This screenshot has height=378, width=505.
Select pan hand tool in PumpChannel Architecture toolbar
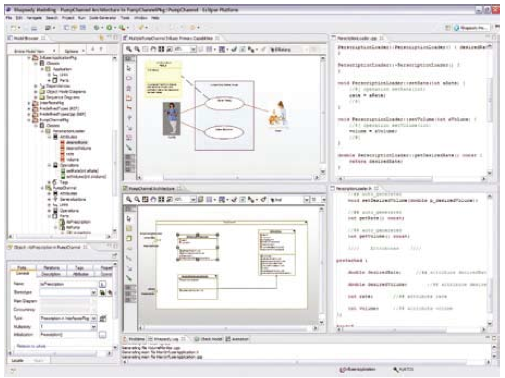pyautogui.click(x=153, y=199)
